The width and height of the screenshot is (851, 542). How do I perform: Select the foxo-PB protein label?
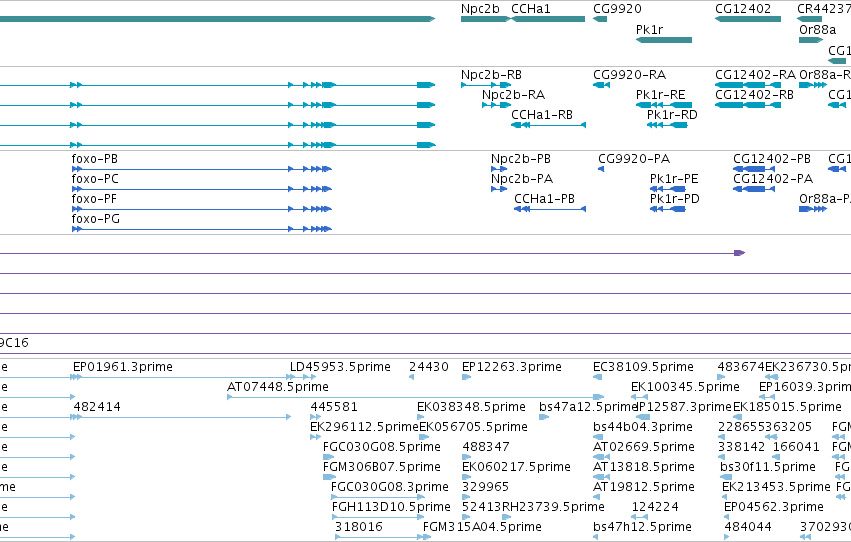(x=94, y=159)
